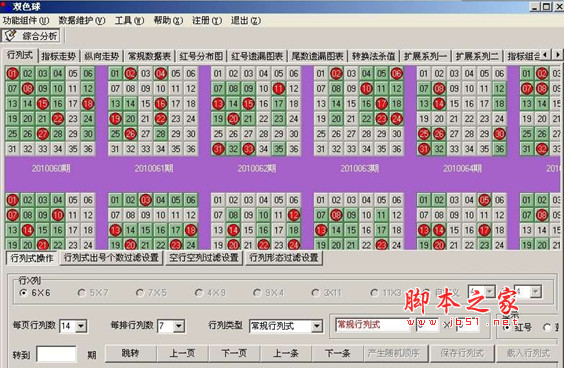Click the 2010063期 label
The width and height of the screenshot is (565, 368).
[x=360, y=168]
